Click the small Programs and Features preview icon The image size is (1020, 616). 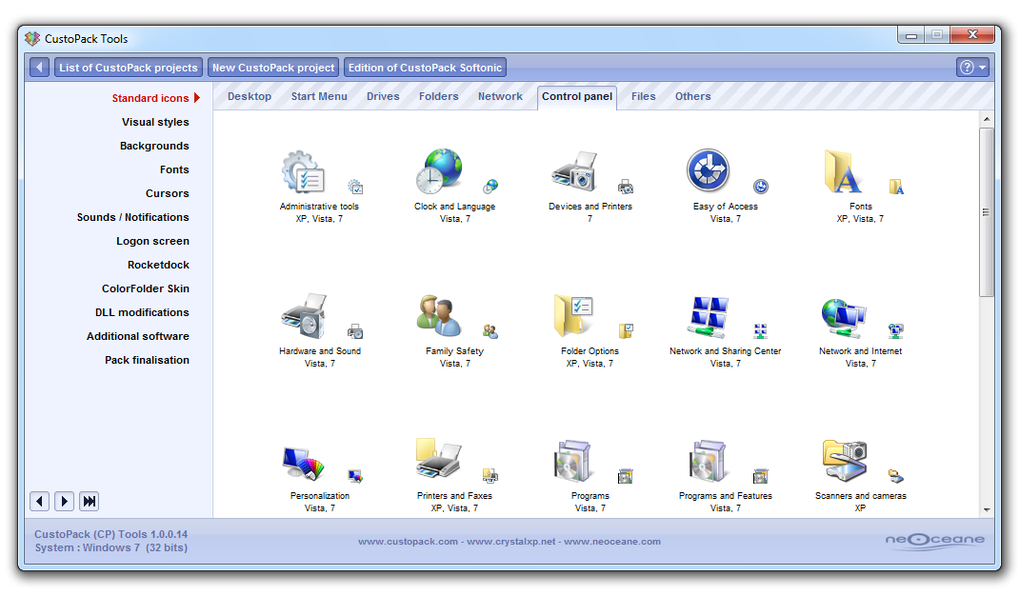point(760,476)
